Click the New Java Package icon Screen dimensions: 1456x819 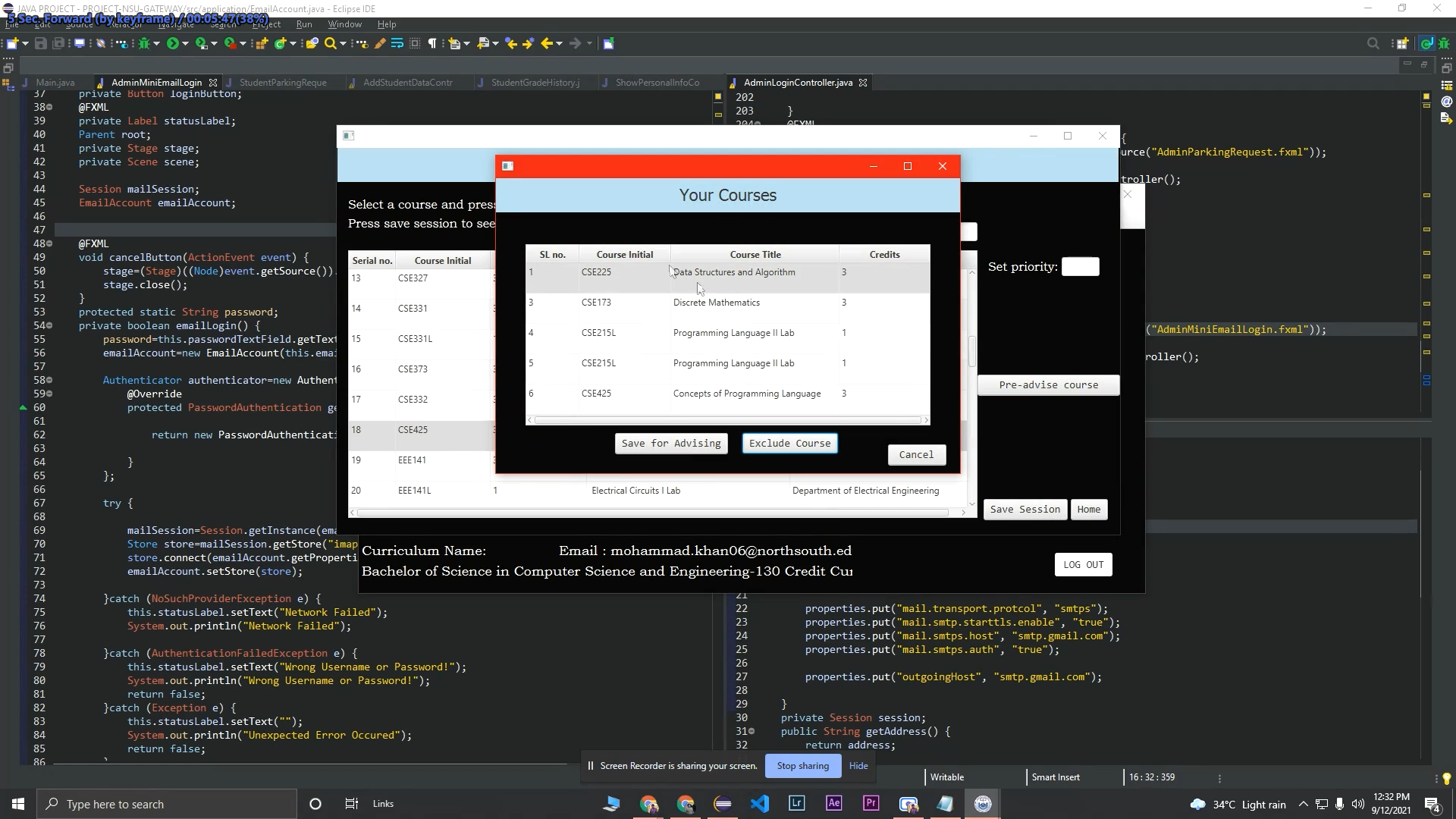[x=262, y=43]
